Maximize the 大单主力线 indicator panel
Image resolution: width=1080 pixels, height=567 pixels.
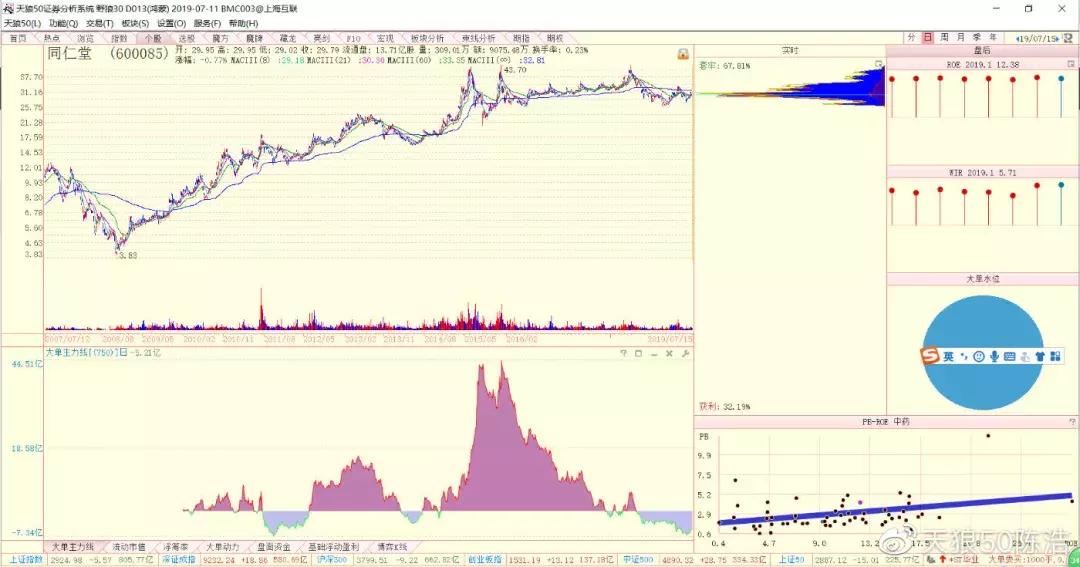point(638,353)
